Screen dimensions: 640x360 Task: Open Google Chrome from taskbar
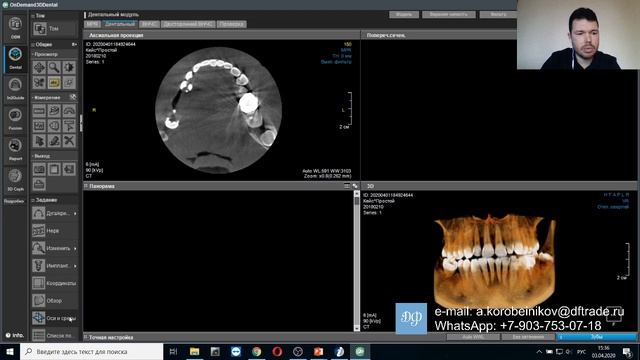coord(256,351)
